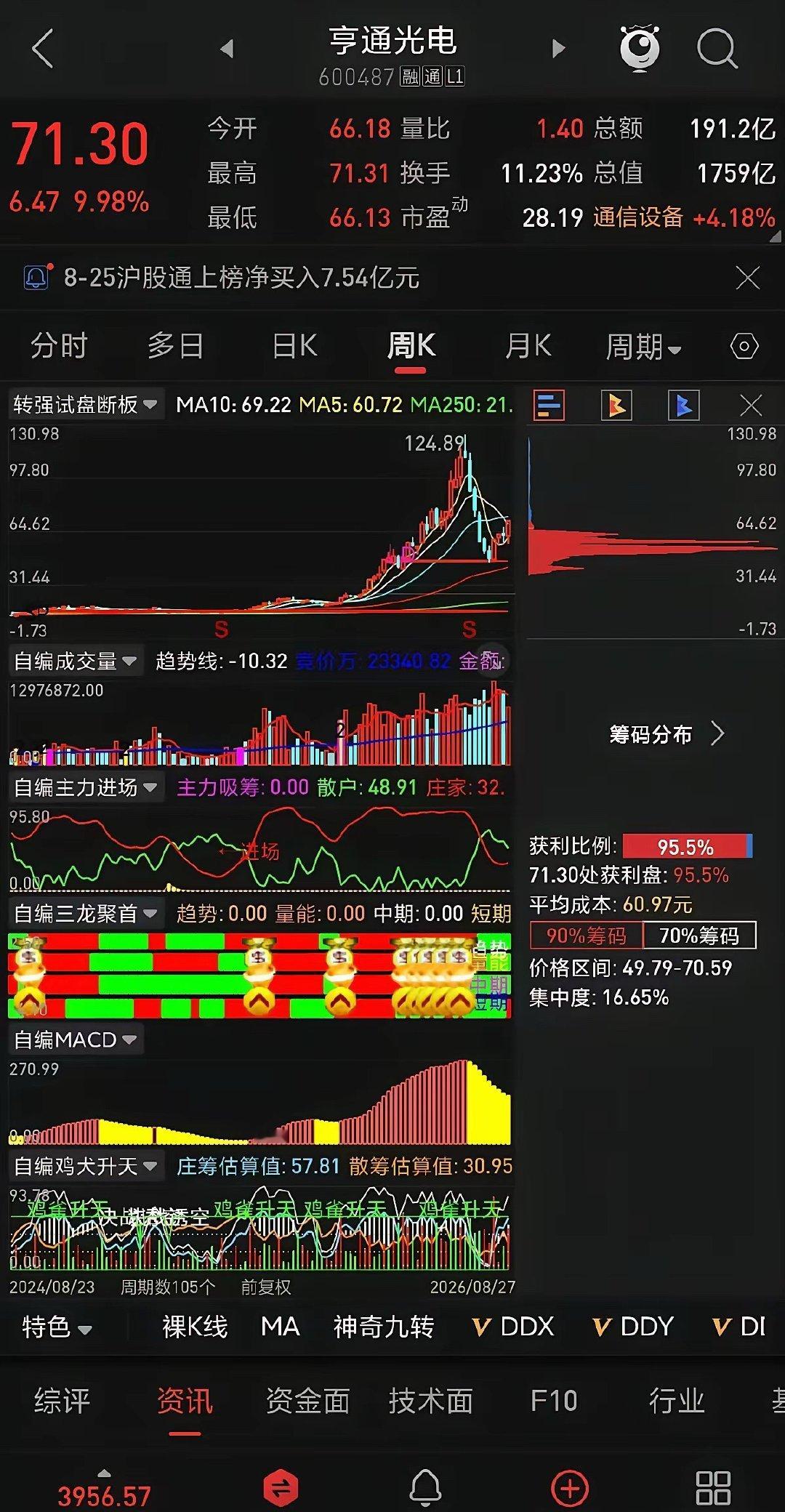Tap the bottom alert bell icon
Image resolution: width=785 pixels, height=1512 pixels.
click(x=425, y=1487)
